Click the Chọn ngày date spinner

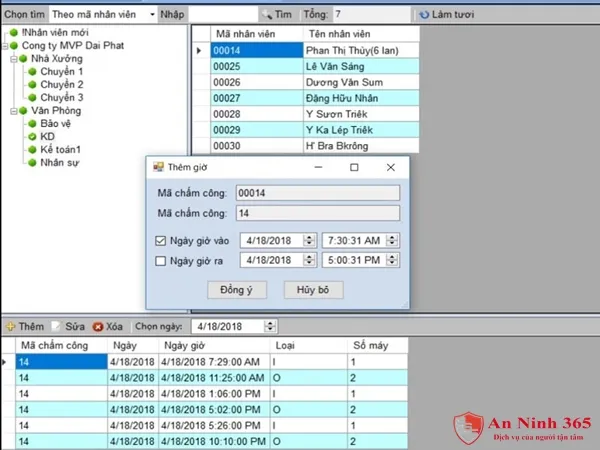tap(270, 326)
